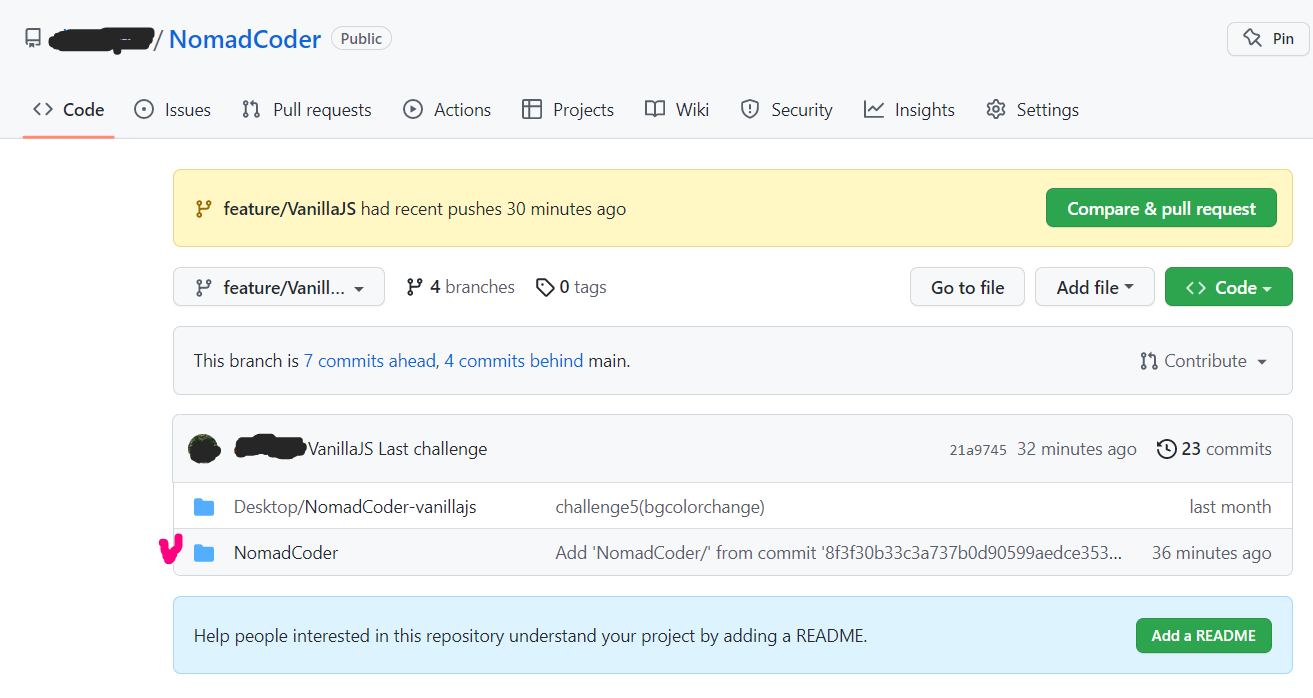Viewport: 1313px width, 698px height.
Task: Switch to the Code tab
Action: [x=68, y=110]
